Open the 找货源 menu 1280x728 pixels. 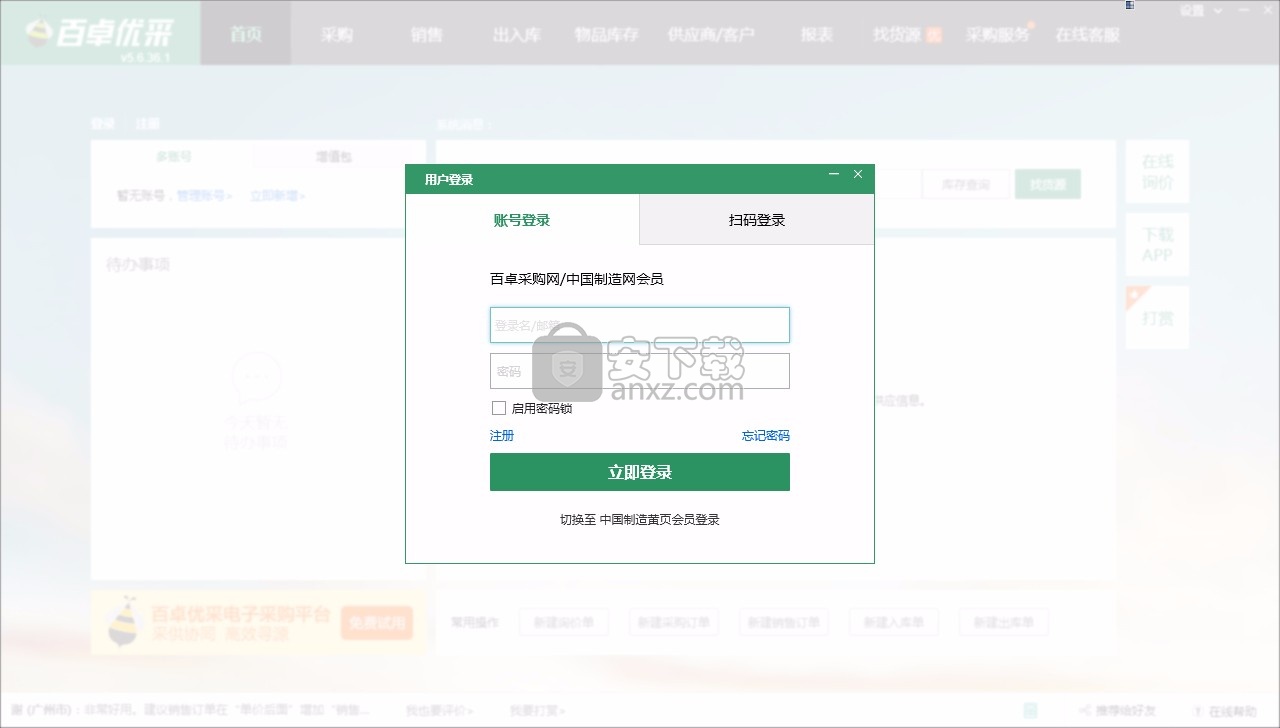(x=906, y=34)
